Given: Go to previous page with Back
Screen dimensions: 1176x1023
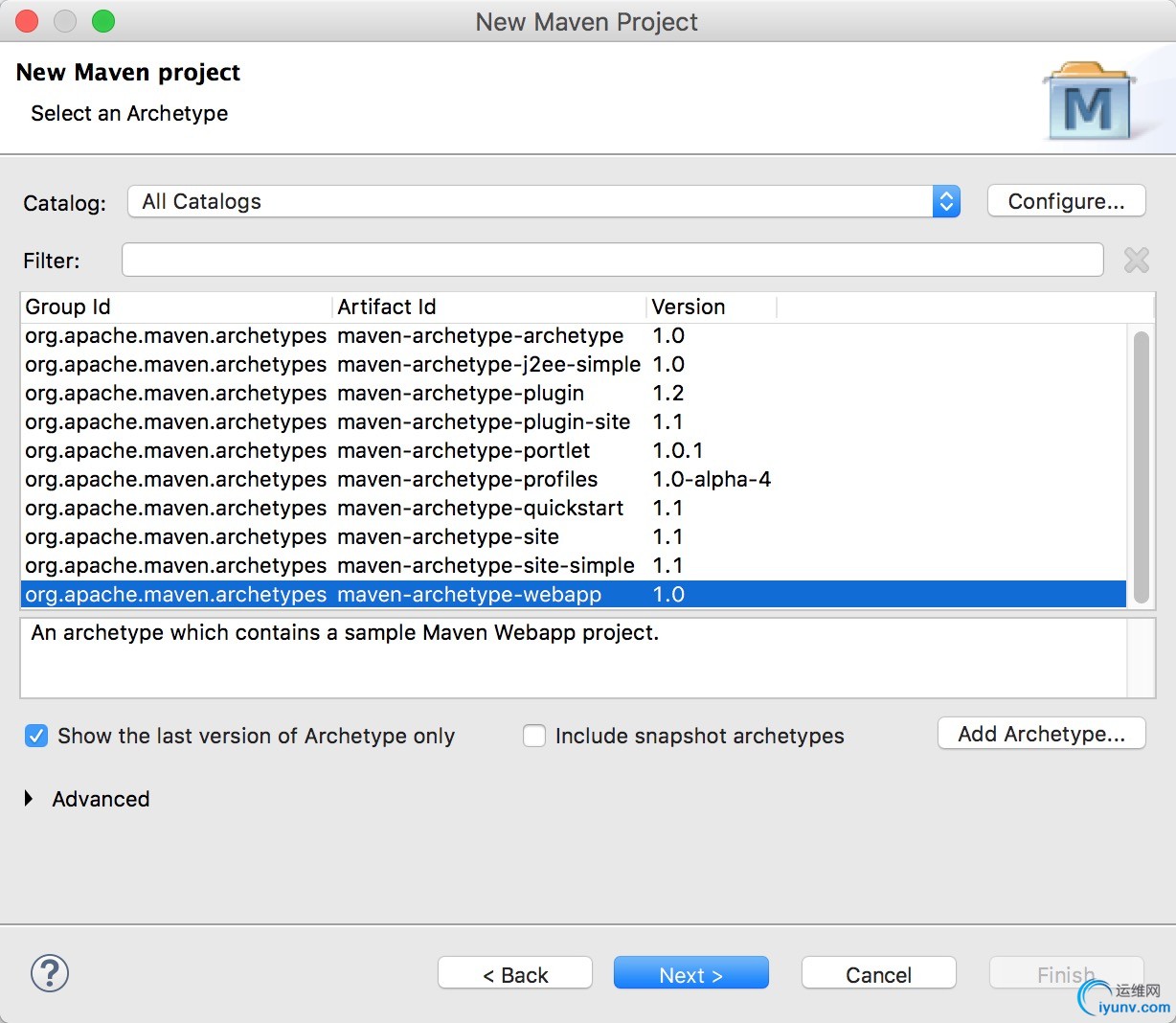Looking at the screenshot, I should pyautogui.click(x=515, y=974).
